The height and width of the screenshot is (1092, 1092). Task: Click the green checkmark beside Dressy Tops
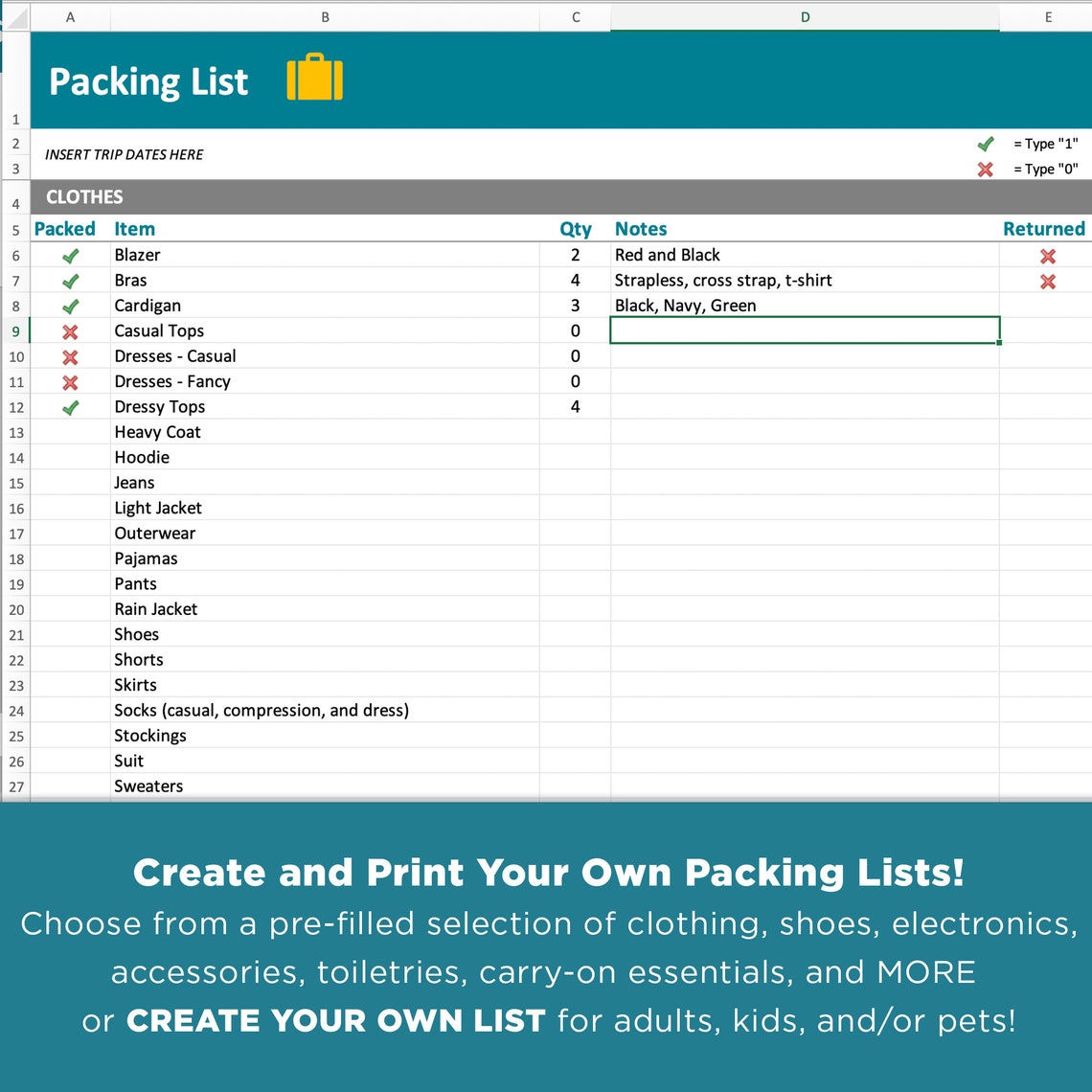tap(69, 407)
